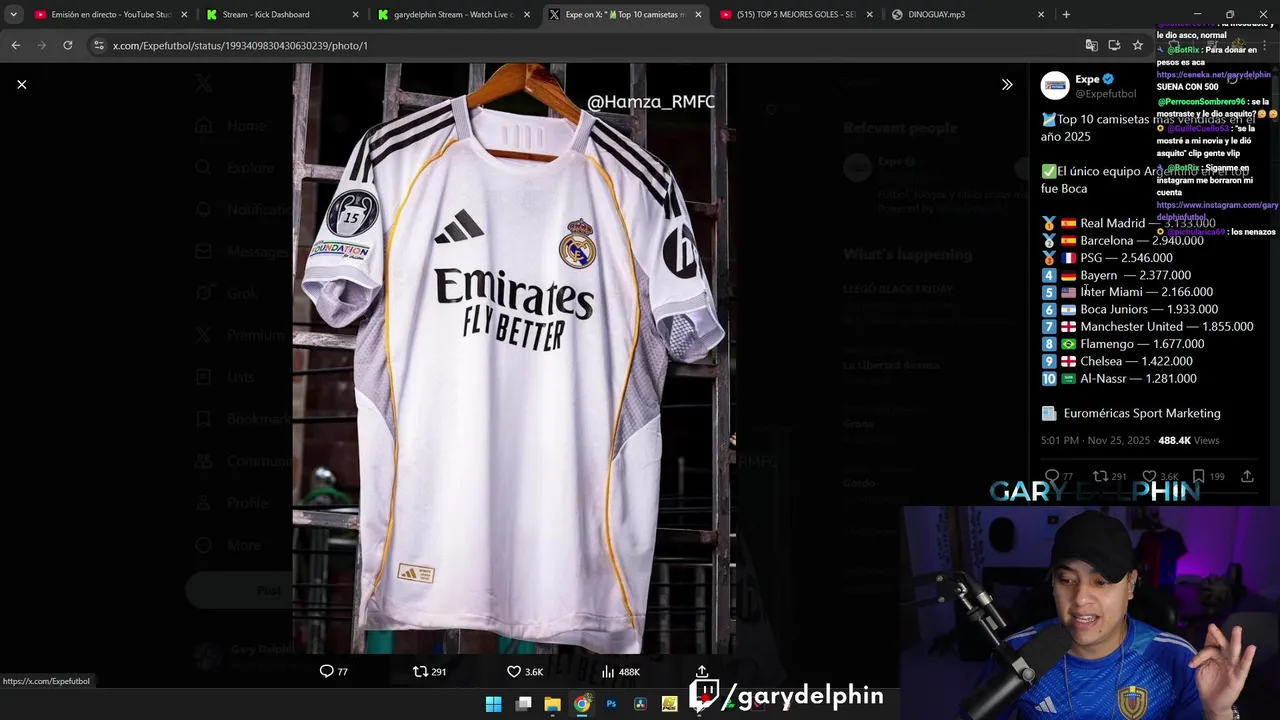
Task: Click the Al-Nassr — 1.281.000 line
Action: click(1119, 378)
